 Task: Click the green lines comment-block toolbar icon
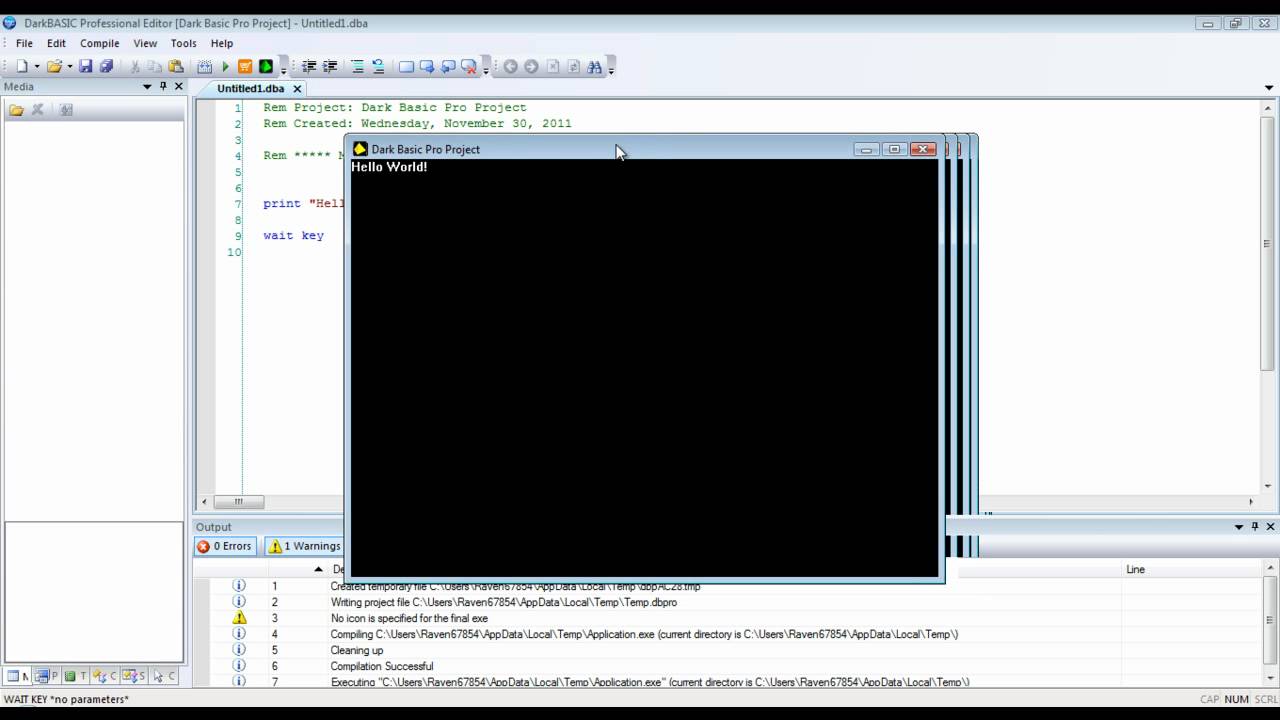(x=357, y=66)
